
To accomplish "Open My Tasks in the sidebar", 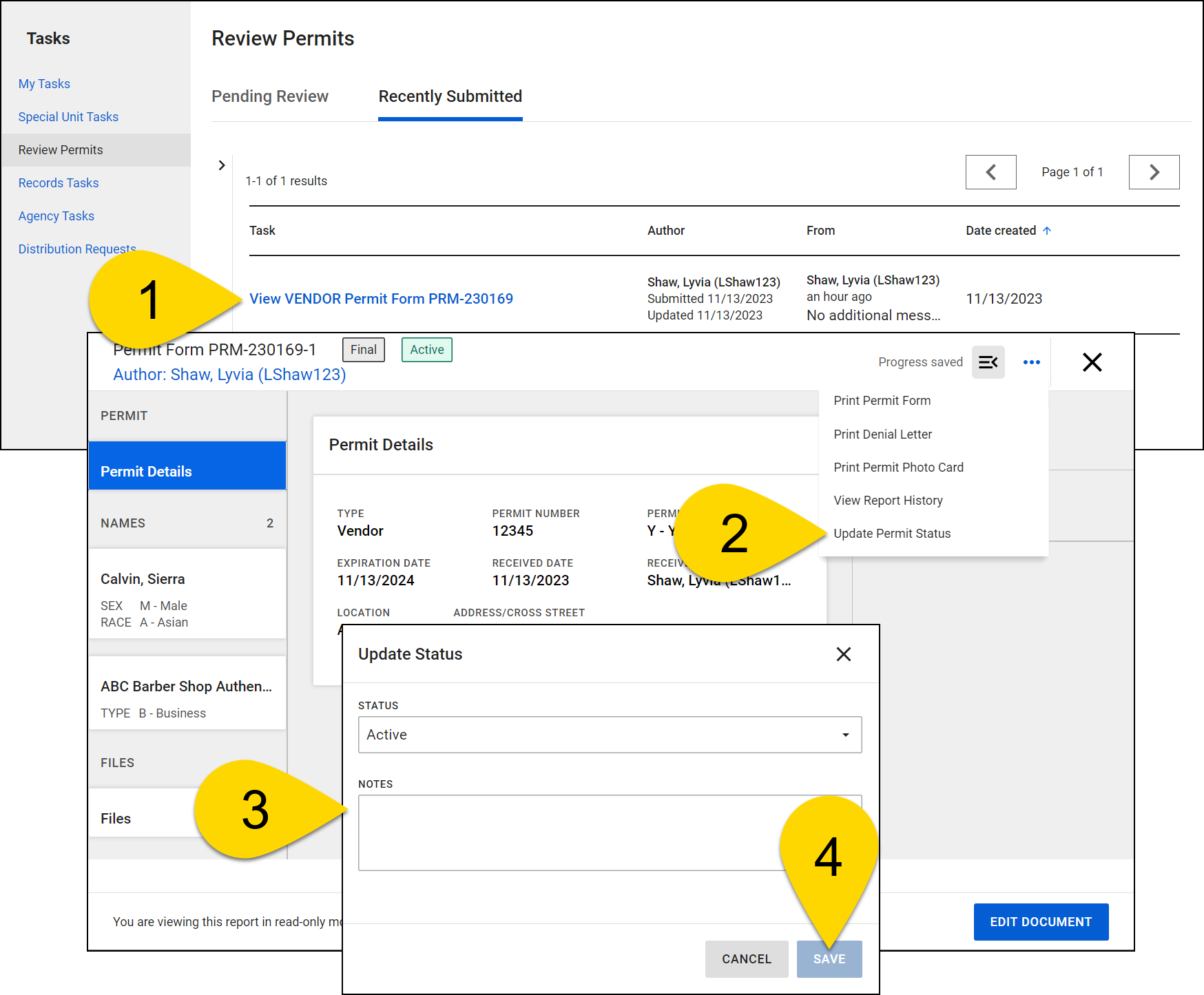I will coord(44,84).
